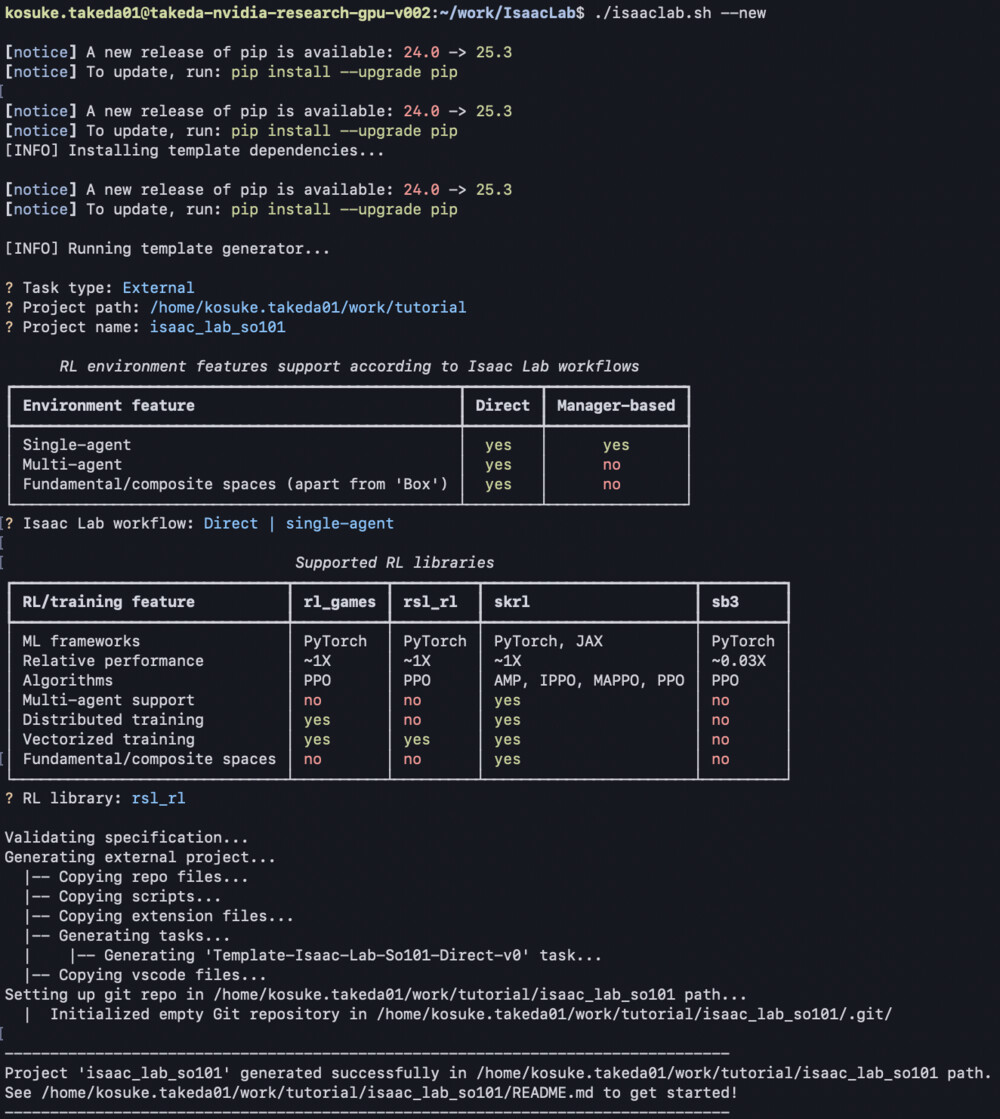
Task: Click the 'Direct' column header
Action: tap(502, 405)
